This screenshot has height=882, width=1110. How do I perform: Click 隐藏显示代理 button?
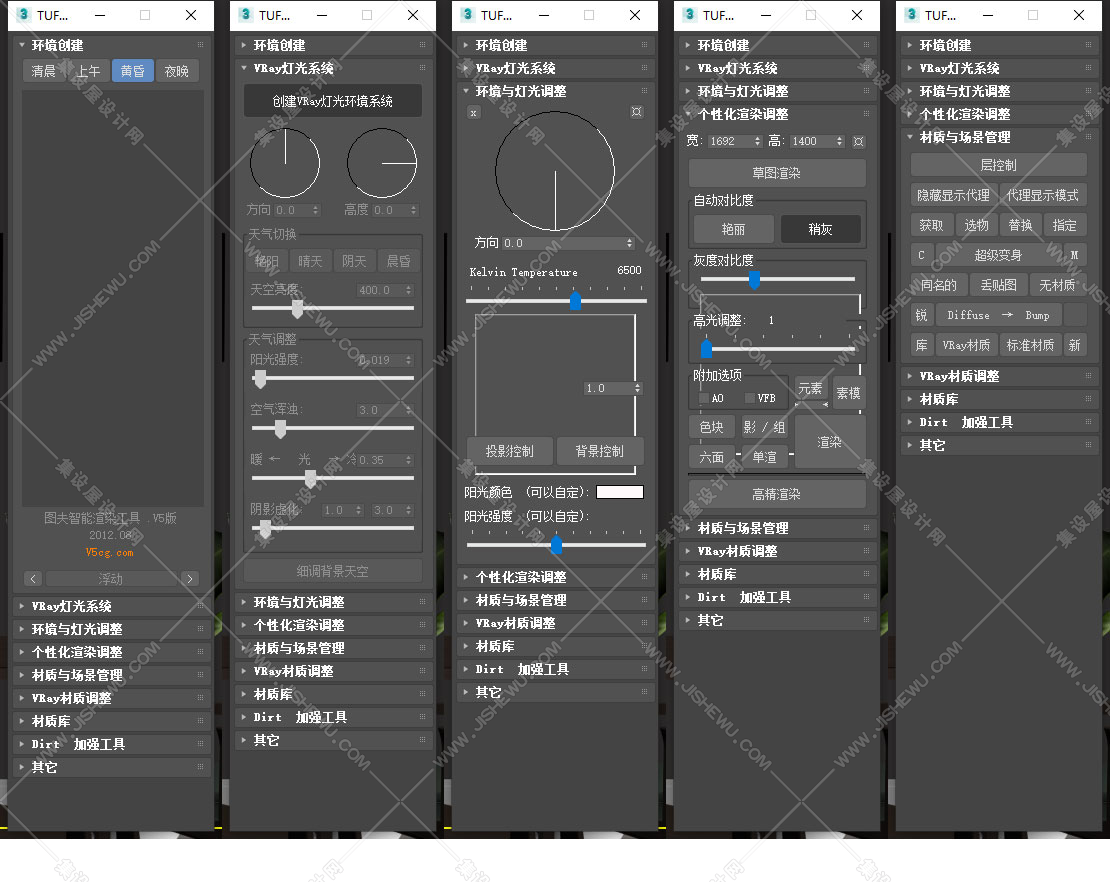954,195
